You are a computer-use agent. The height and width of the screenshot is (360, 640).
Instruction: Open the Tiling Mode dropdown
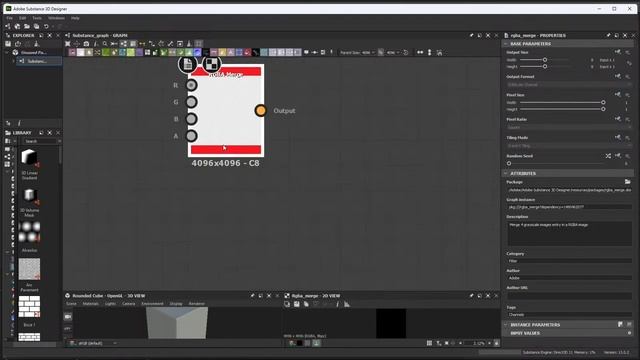569,146
